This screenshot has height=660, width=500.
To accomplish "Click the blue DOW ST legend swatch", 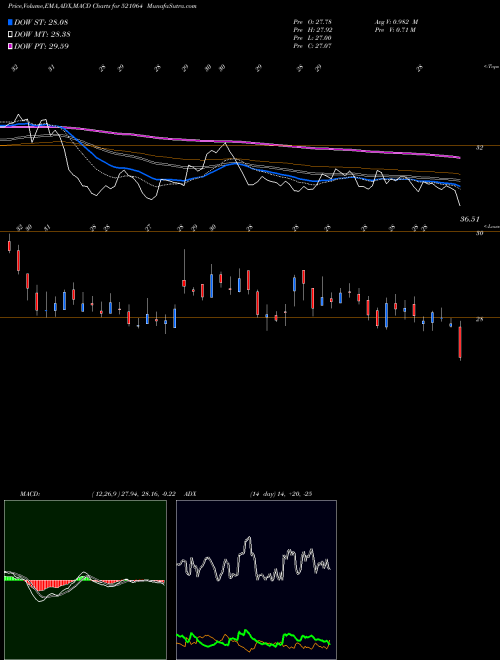I will click(10, 22).
